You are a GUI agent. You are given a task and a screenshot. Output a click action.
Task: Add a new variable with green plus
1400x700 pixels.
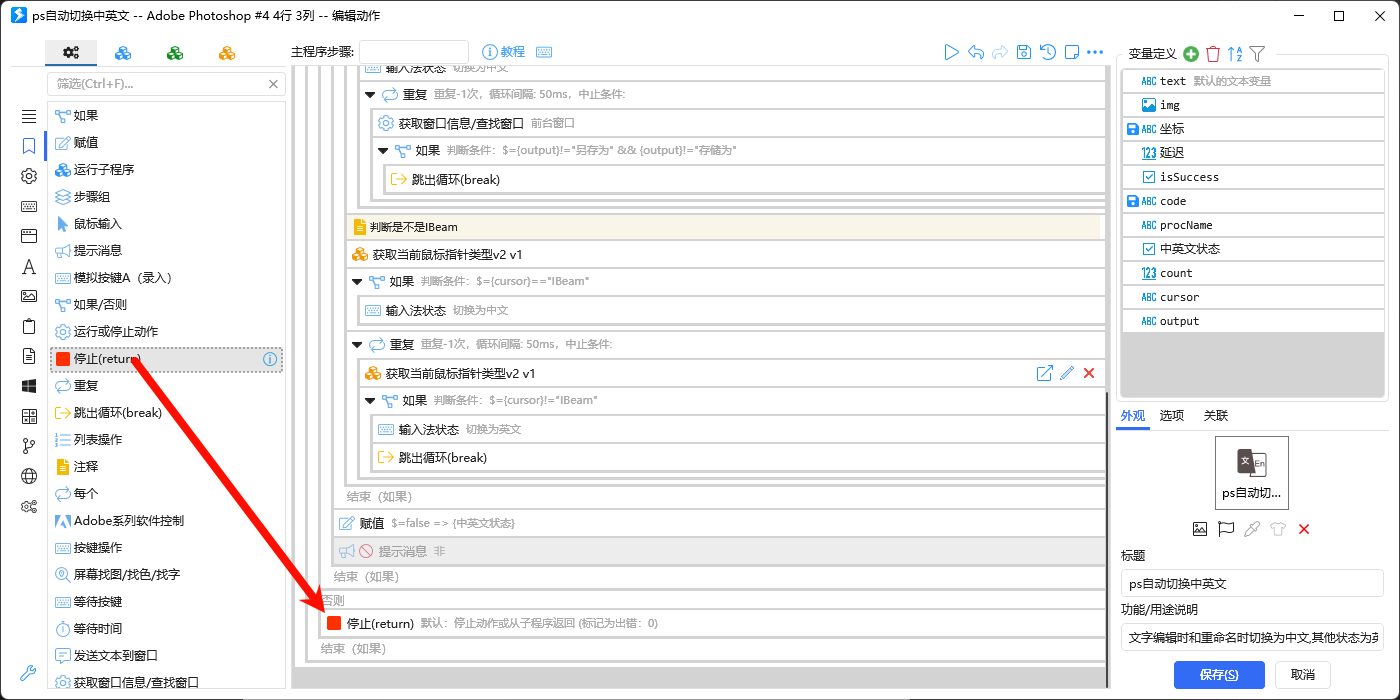click(1191, 54)
